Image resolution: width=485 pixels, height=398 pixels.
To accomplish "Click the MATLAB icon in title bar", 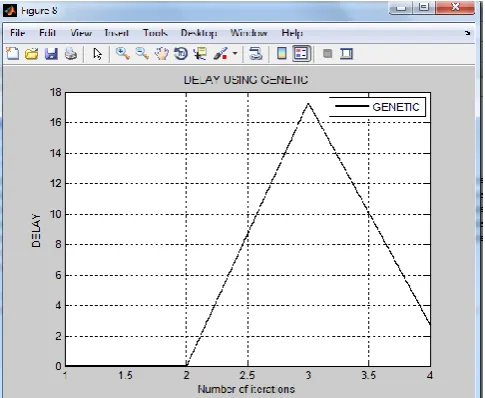I will 10,10.
